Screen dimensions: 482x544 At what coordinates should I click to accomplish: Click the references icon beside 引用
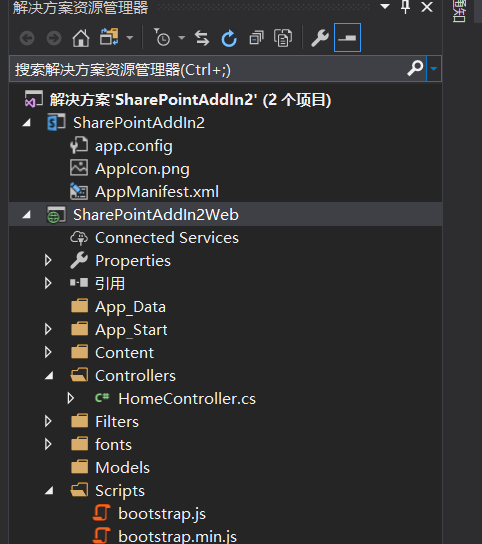79,283
